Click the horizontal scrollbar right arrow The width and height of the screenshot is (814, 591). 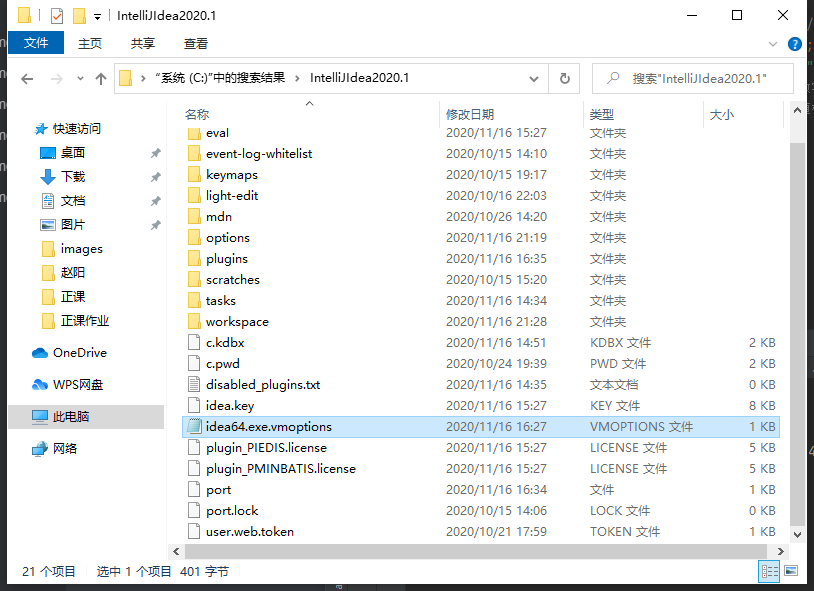point(780,551)
